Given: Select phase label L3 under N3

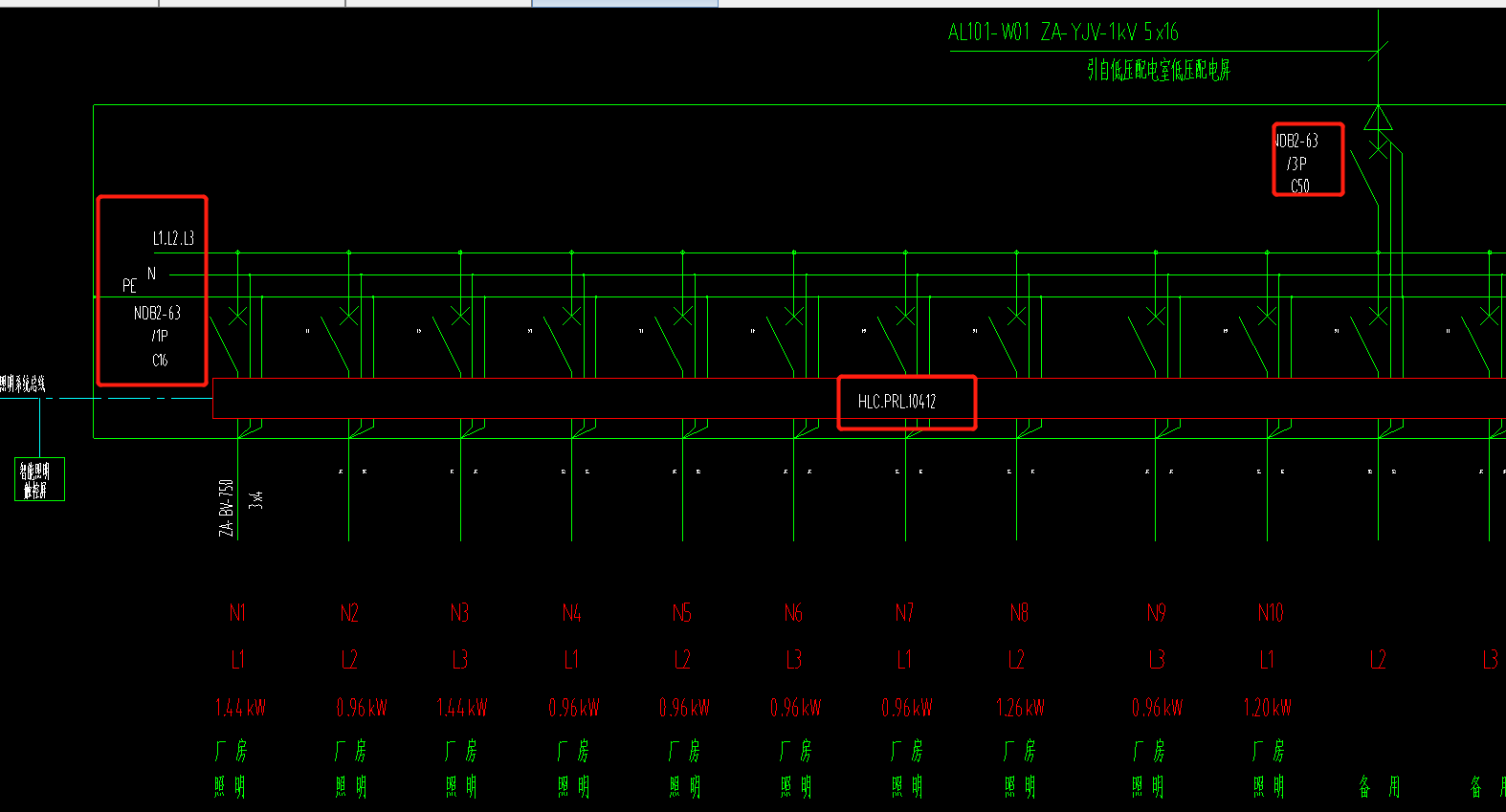Looking at the screenshot, I should pyautogui.click(x=460, y=660).
